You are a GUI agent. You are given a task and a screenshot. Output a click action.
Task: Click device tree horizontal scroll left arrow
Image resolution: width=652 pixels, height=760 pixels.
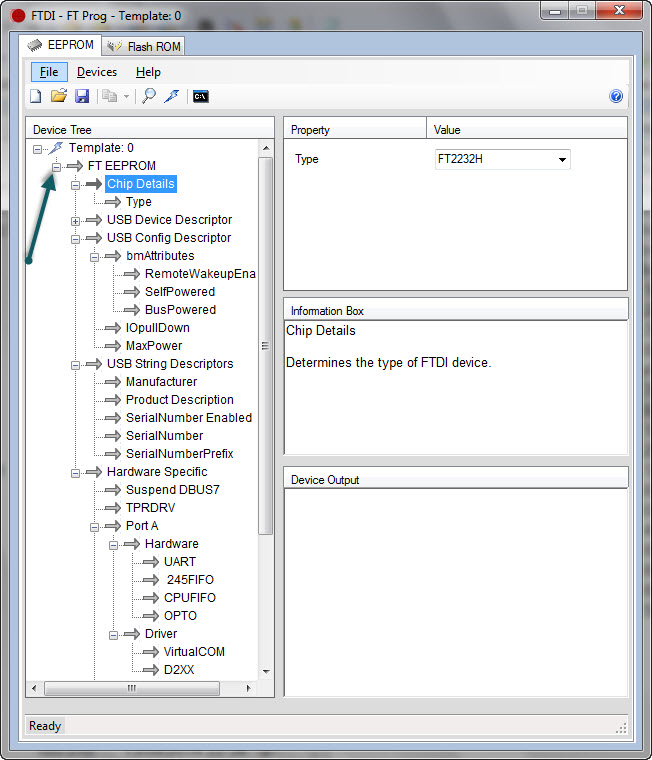click(34, 688)
